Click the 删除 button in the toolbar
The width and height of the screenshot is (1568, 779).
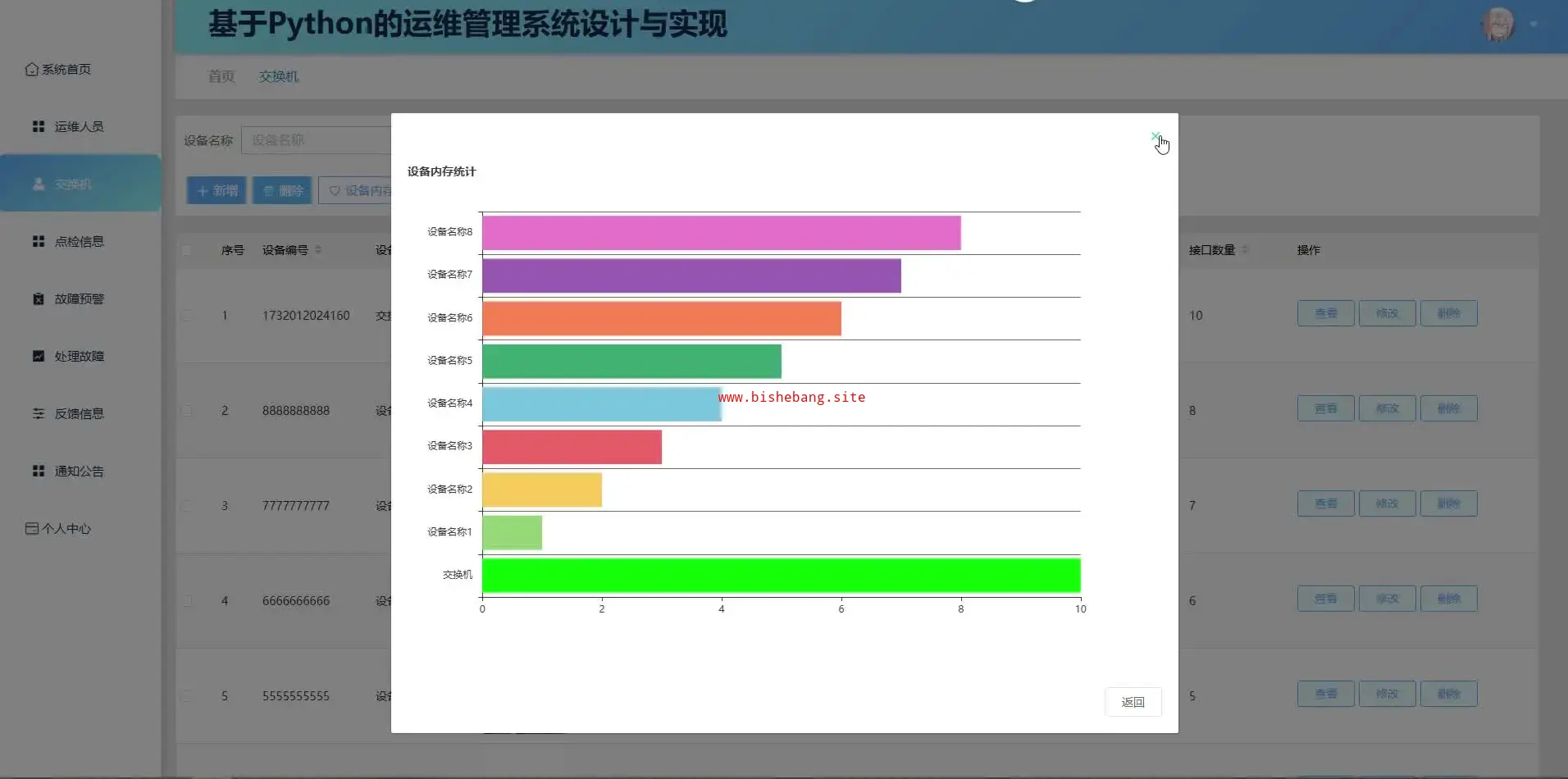tap(282, 190)
